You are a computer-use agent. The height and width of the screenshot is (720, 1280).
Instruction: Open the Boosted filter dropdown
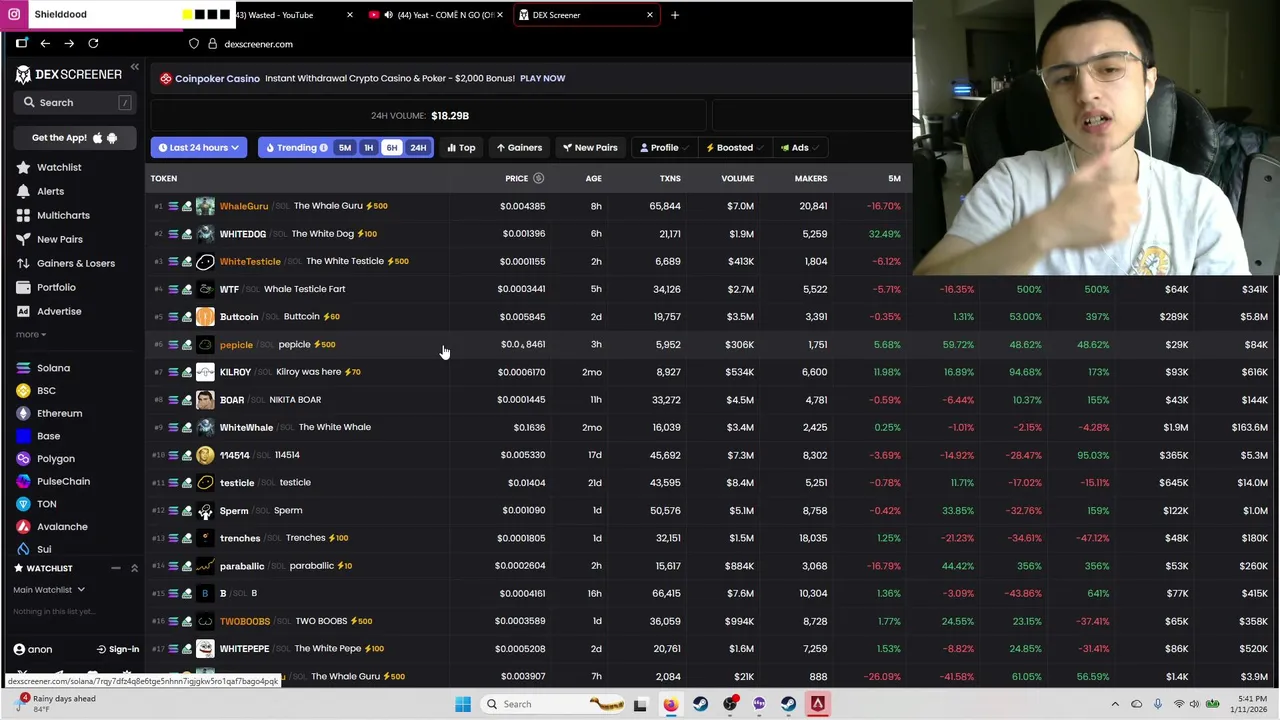(734, 148)
